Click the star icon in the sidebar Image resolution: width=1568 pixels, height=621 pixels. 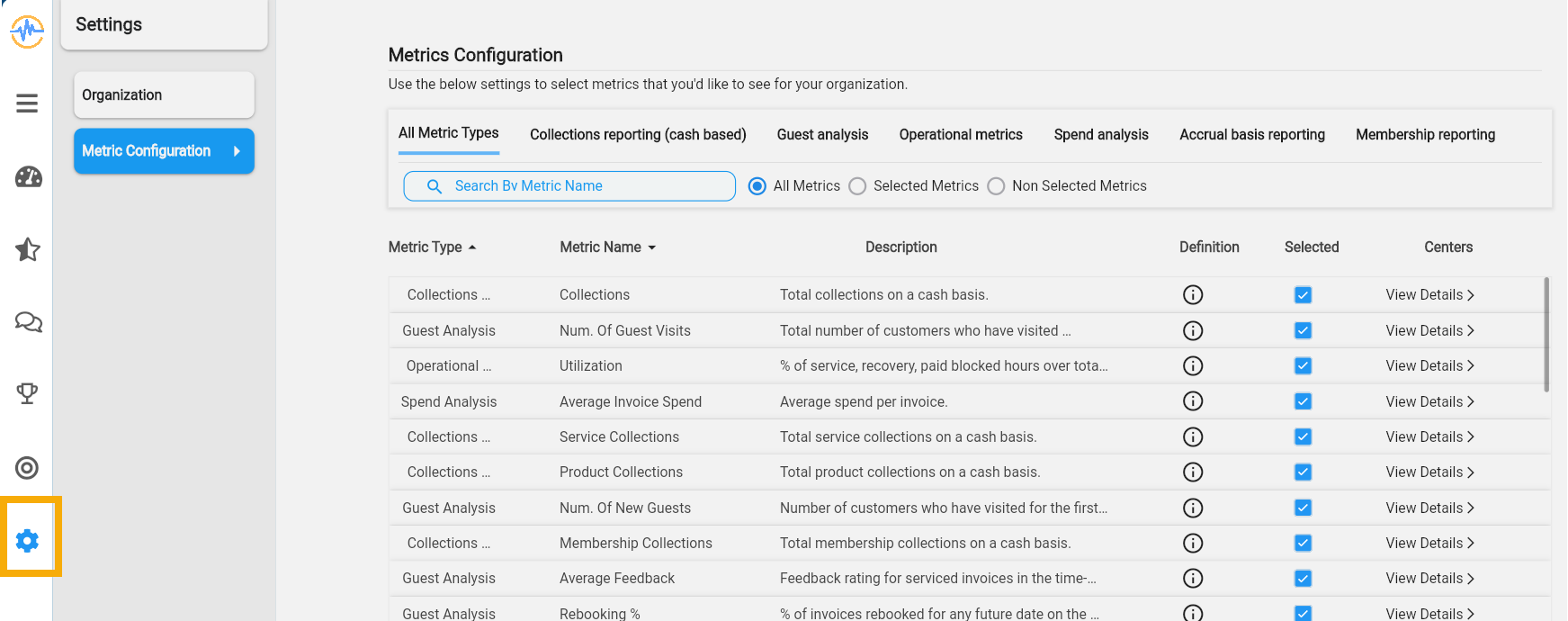[28, 249]
